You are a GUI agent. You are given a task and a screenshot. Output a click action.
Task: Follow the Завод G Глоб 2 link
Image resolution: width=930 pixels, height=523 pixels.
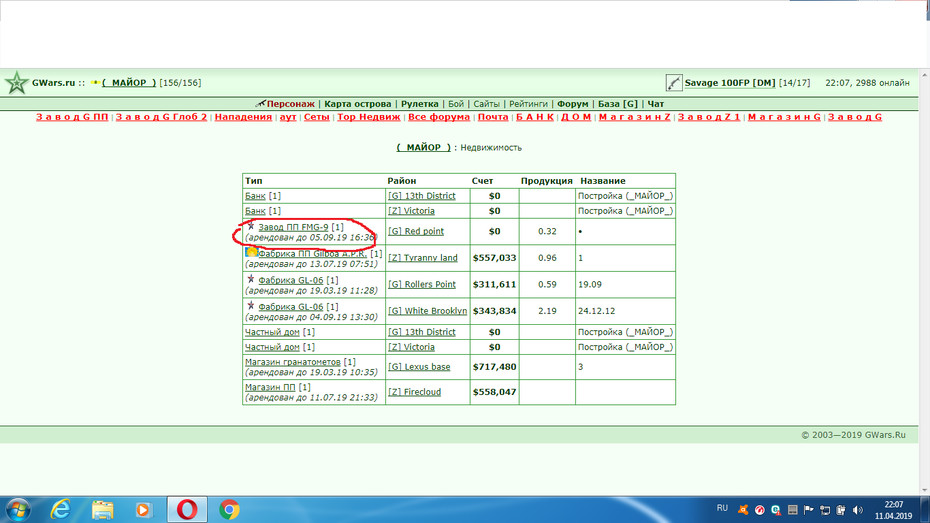[x=161, y=117]
